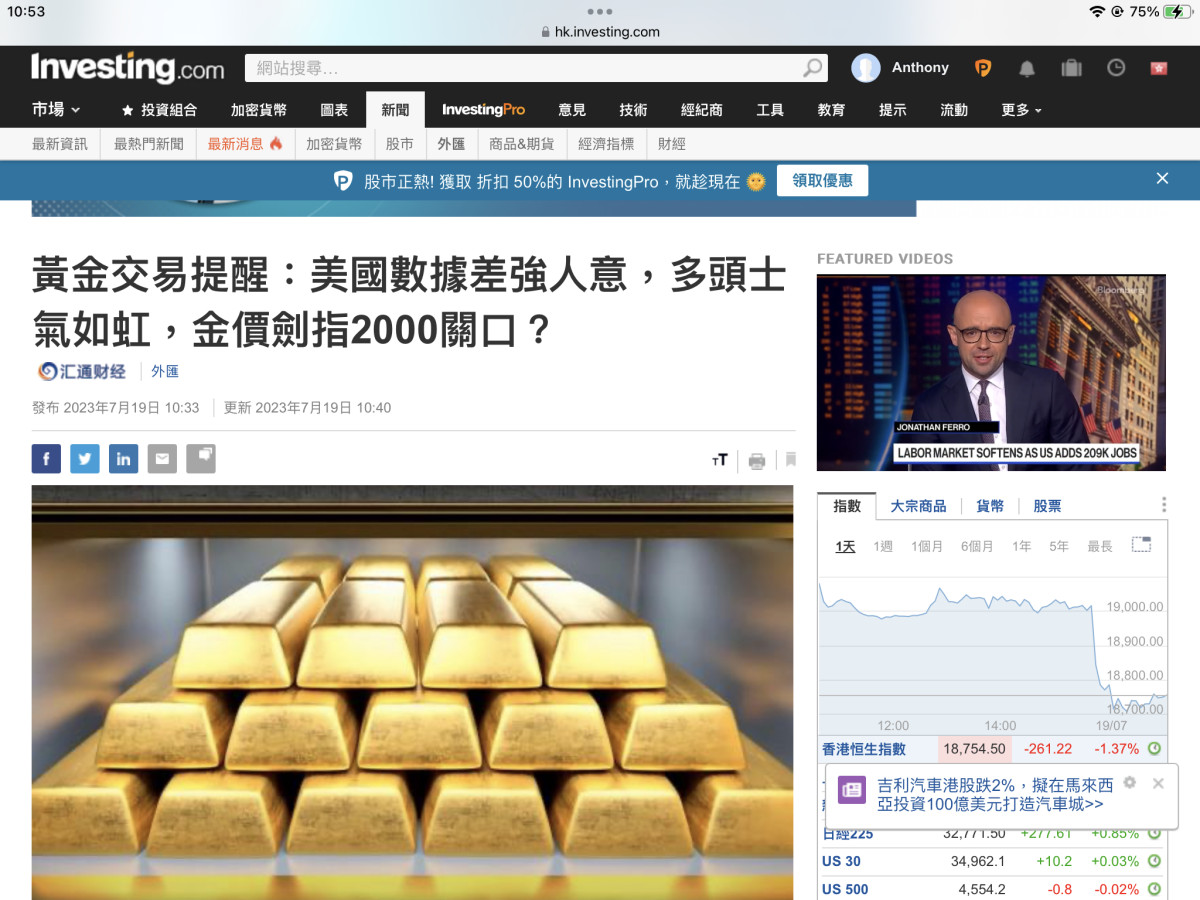Expand the 市場 dropdown menu

click(x=56, y=110)
